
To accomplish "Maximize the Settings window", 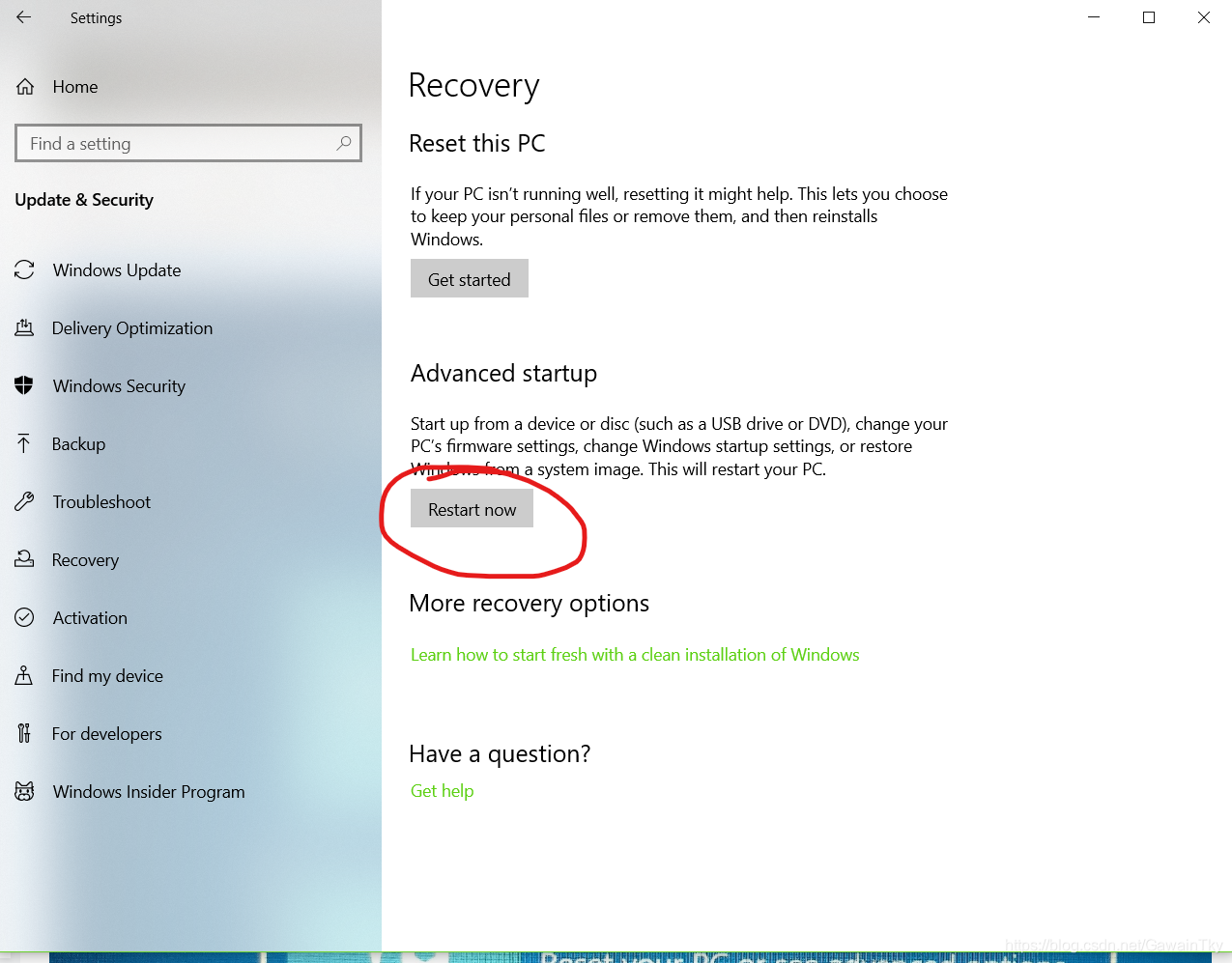I will 1149,17.
